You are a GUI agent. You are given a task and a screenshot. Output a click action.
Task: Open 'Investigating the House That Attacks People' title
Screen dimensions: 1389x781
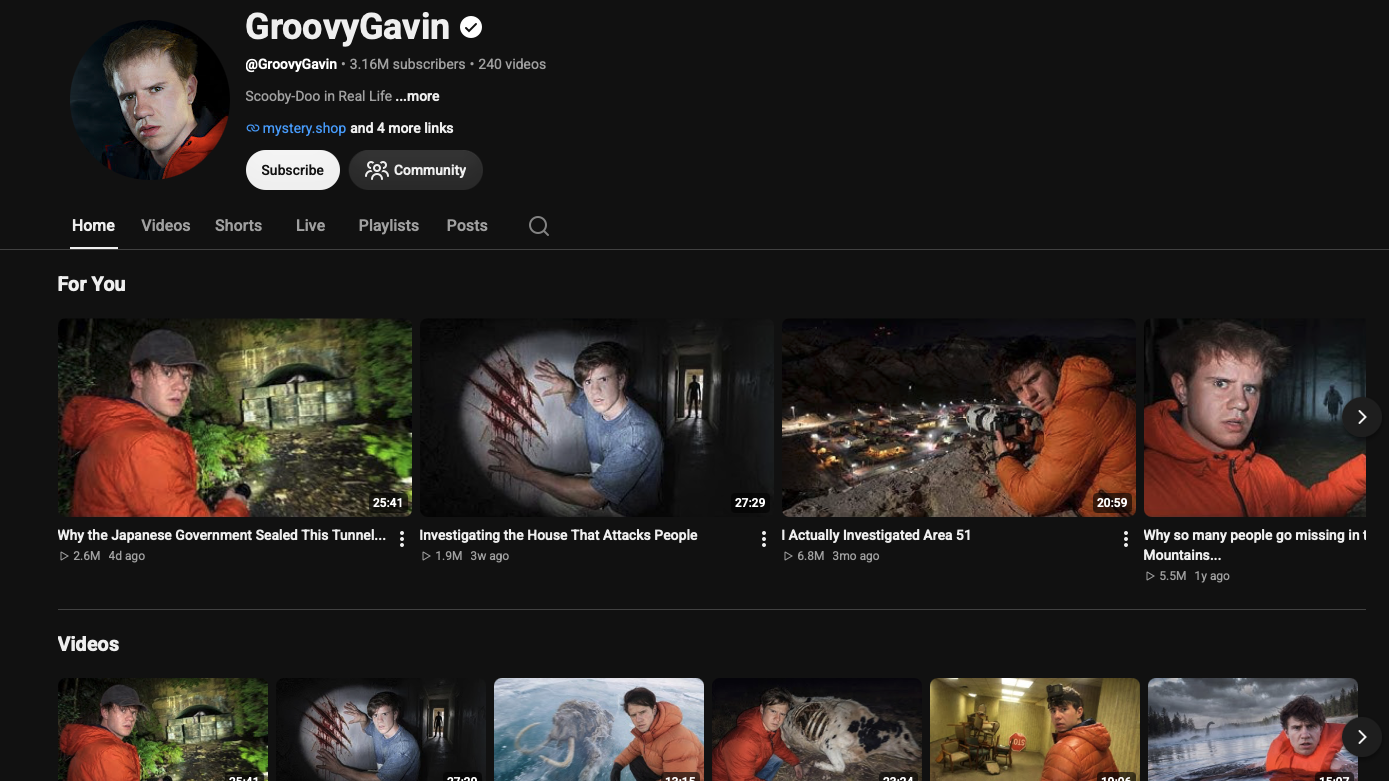(x=558, y=535)
